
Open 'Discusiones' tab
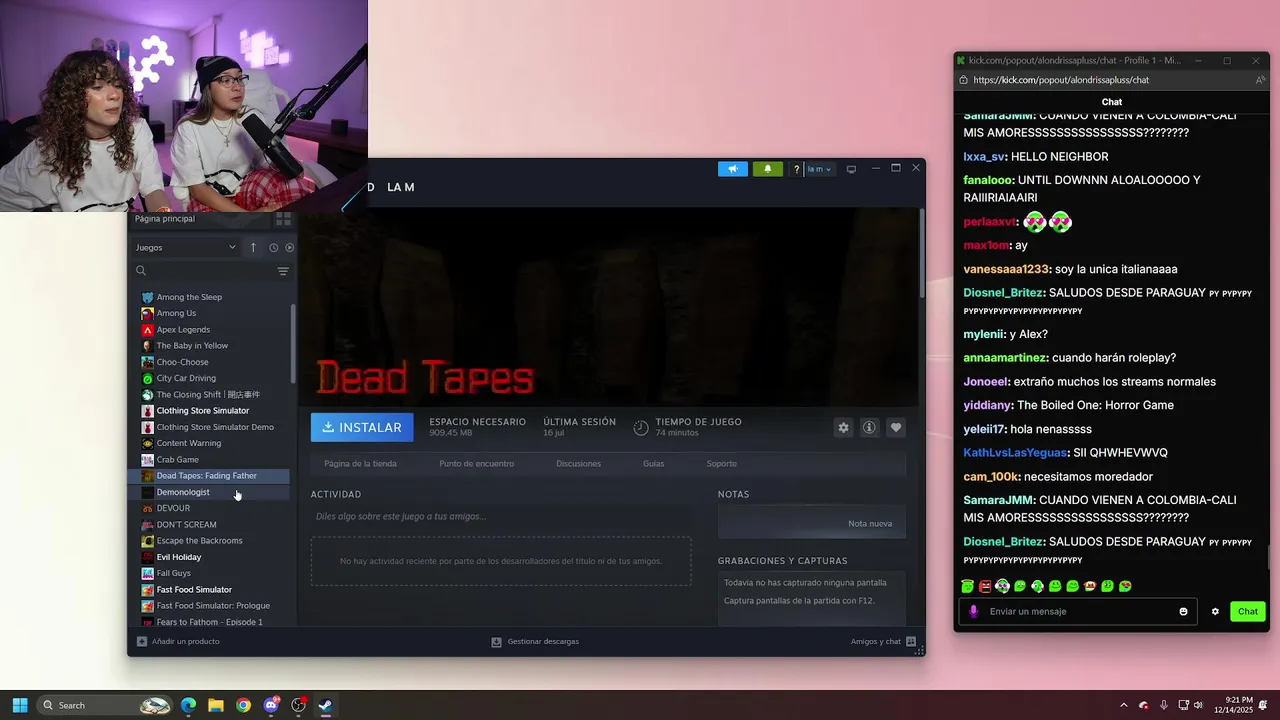pos(578,463)
